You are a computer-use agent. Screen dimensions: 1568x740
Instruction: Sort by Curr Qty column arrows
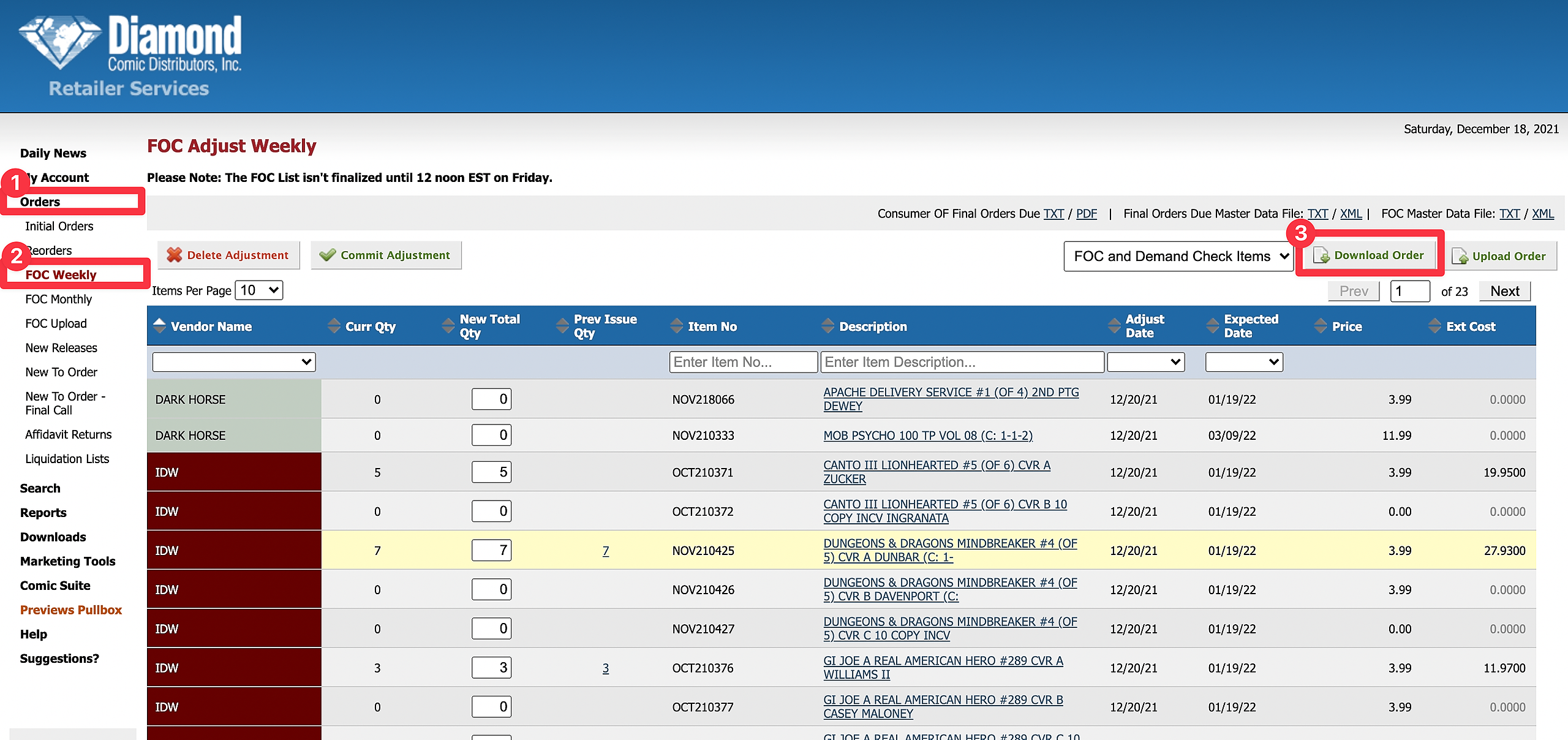click(334, 326)
